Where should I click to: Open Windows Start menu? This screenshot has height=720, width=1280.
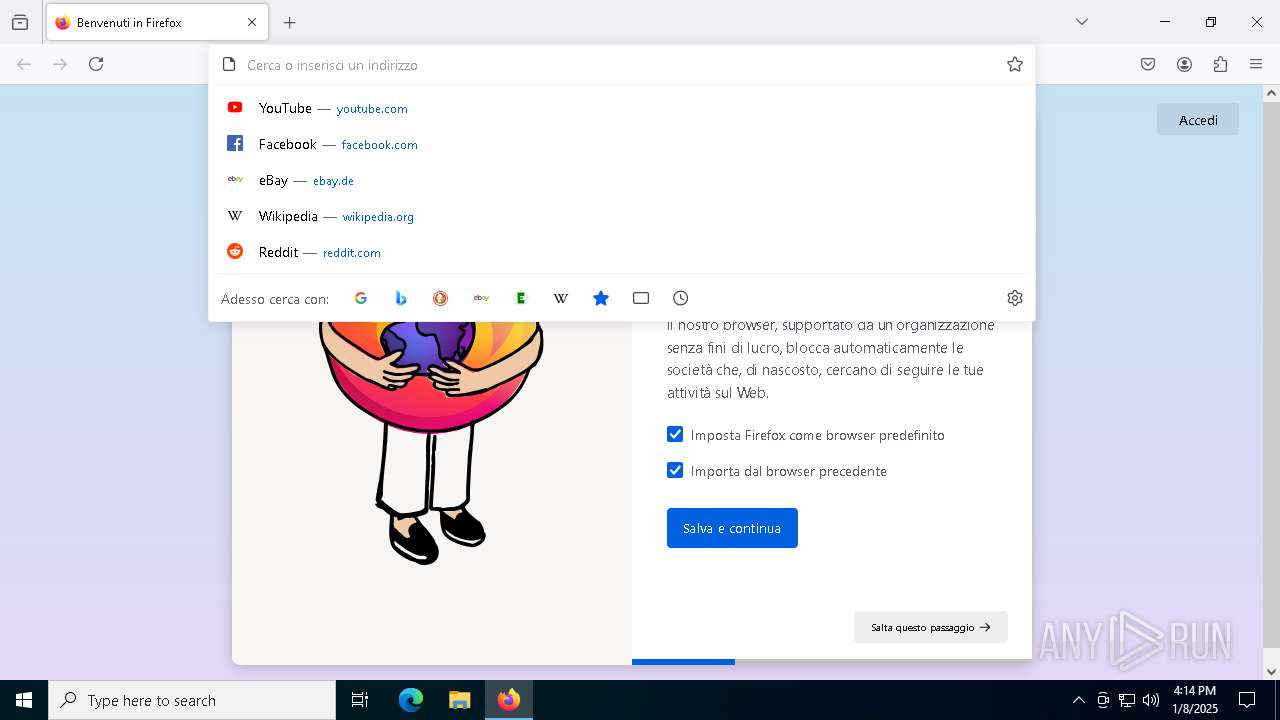[x=24, y=700]
